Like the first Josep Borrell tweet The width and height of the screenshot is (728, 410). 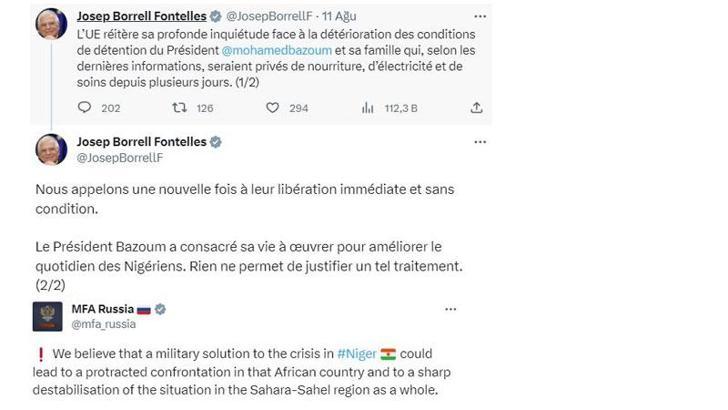pos(270,108)
